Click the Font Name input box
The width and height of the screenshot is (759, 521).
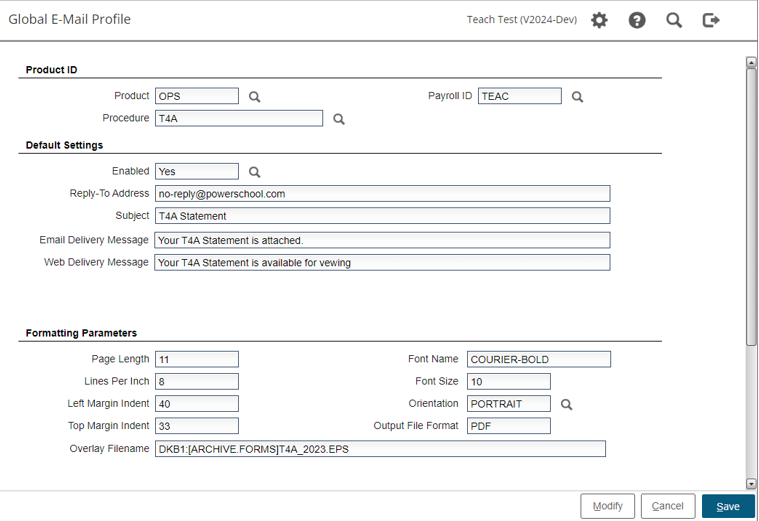[x=538, y=360]
